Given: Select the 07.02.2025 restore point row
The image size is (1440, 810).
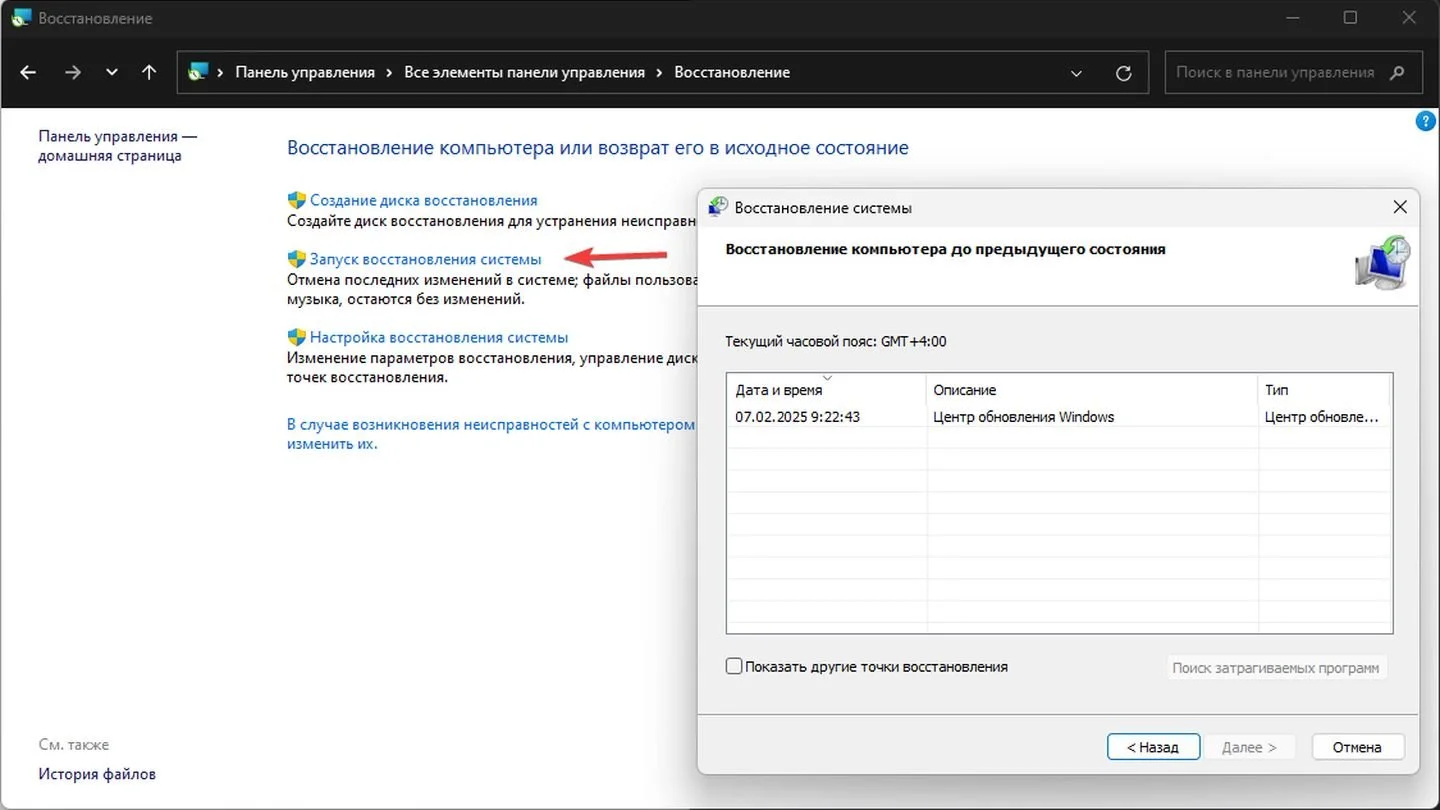Looking at the screenshot, I should [1059, 417].
